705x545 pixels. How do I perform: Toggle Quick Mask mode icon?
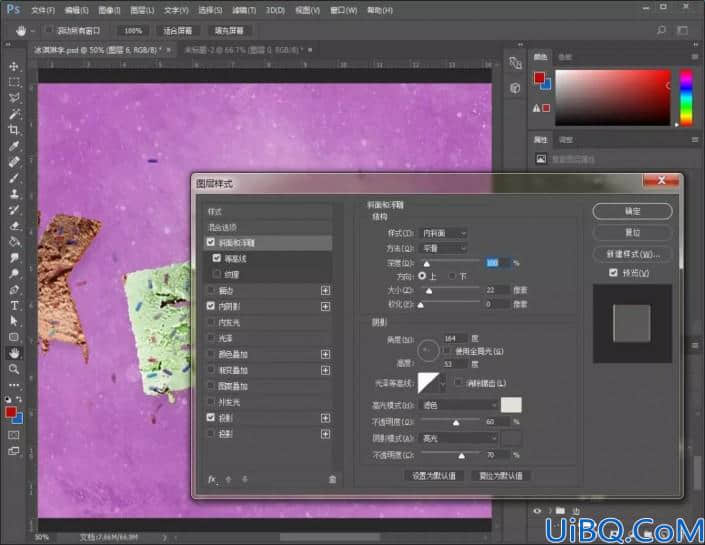(x=14, y=435)
